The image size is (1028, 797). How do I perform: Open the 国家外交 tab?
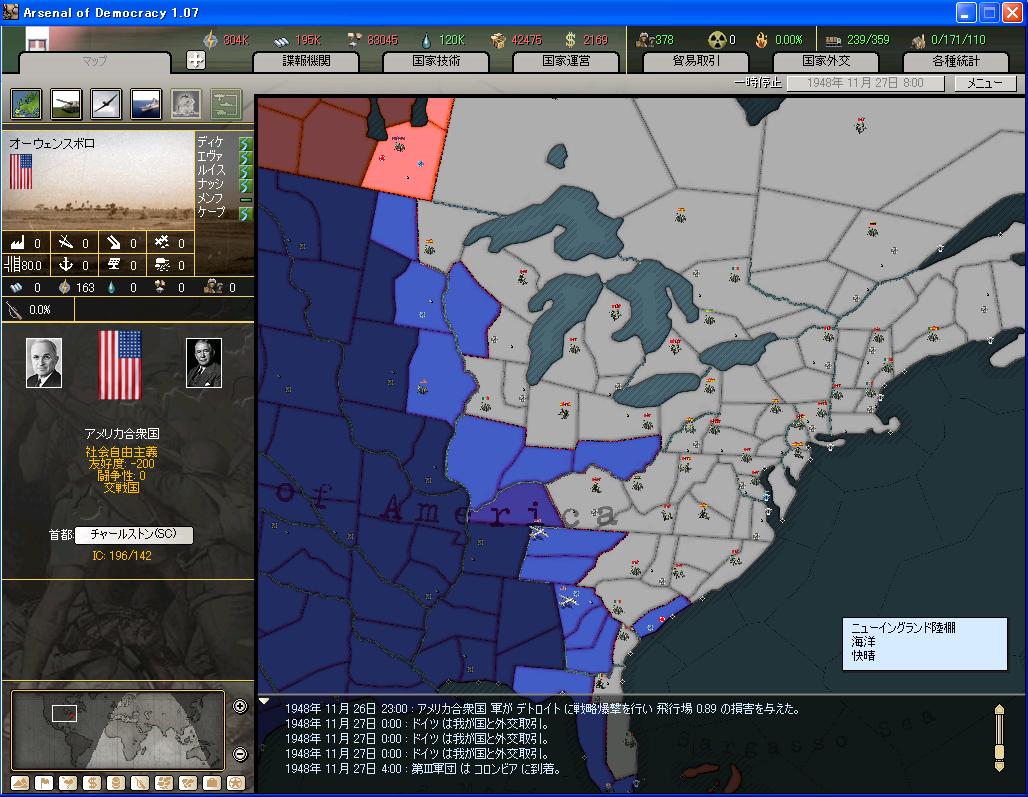[826, 62]
